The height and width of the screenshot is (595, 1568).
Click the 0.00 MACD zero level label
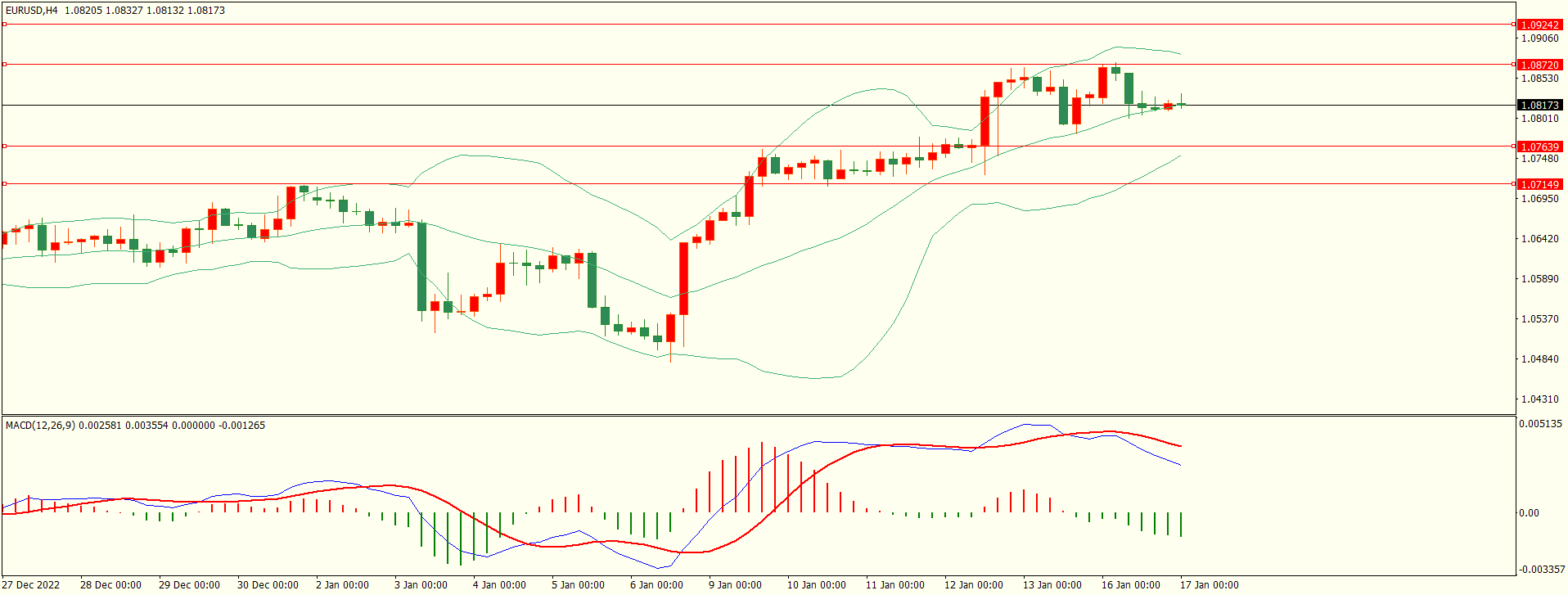point(1529,512)
